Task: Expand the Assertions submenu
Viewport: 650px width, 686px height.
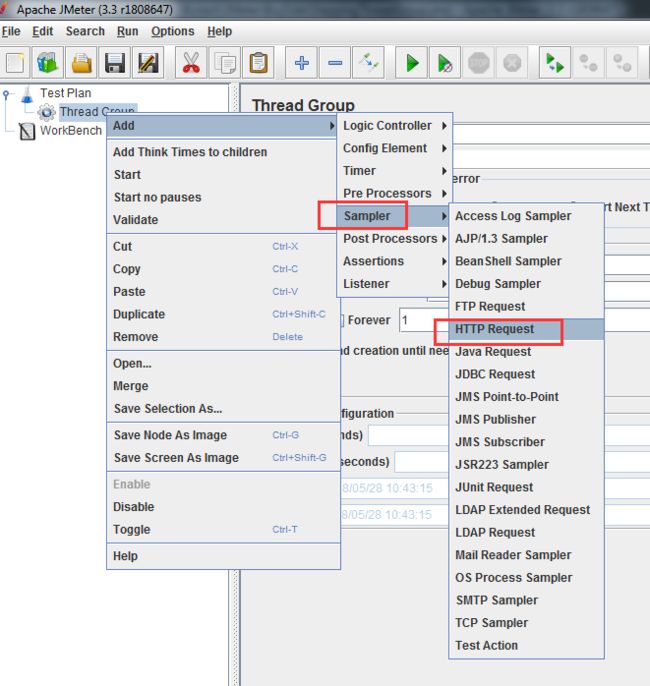Action: (x=395, y=261)
